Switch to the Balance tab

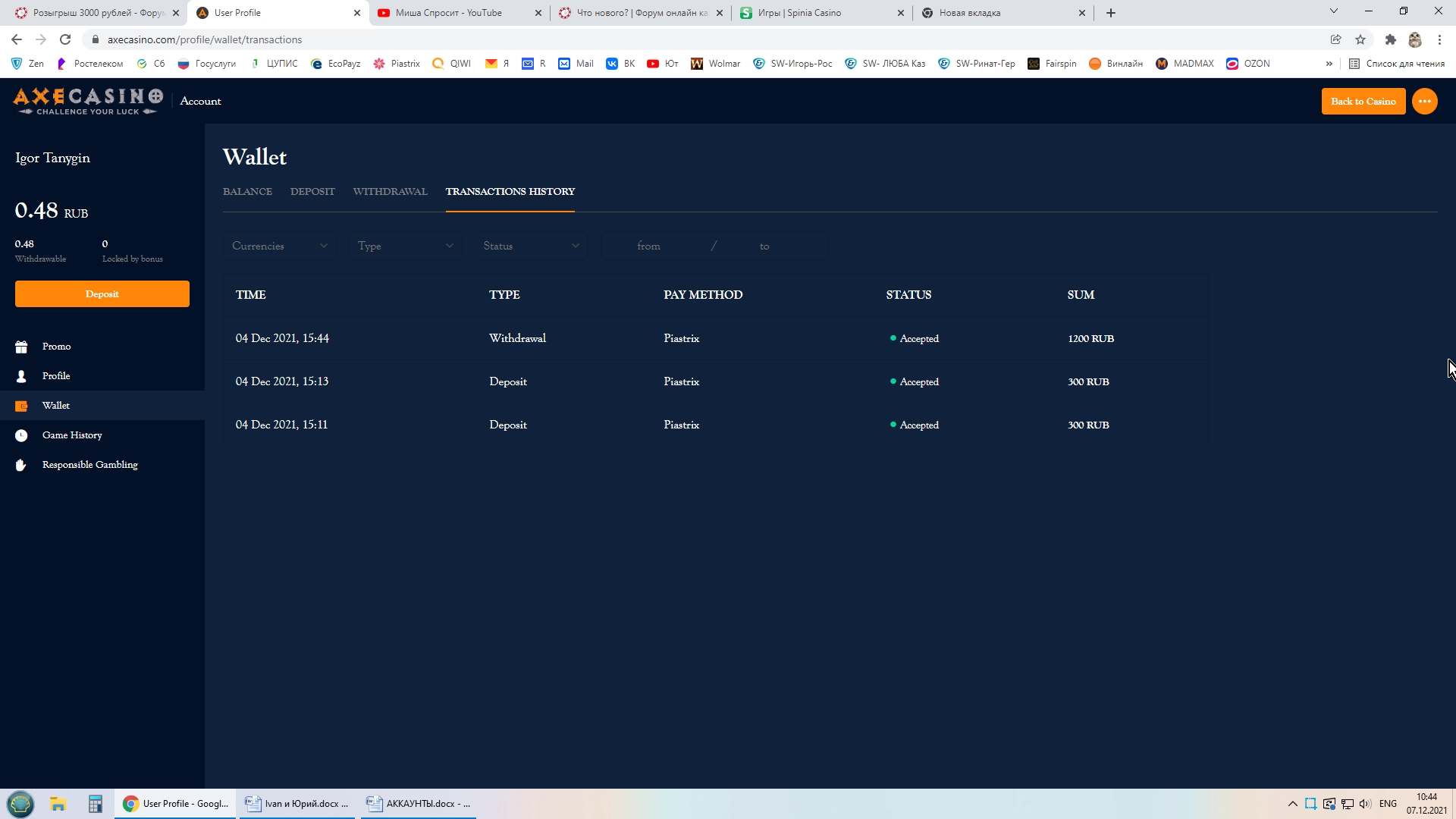(247, 191)
